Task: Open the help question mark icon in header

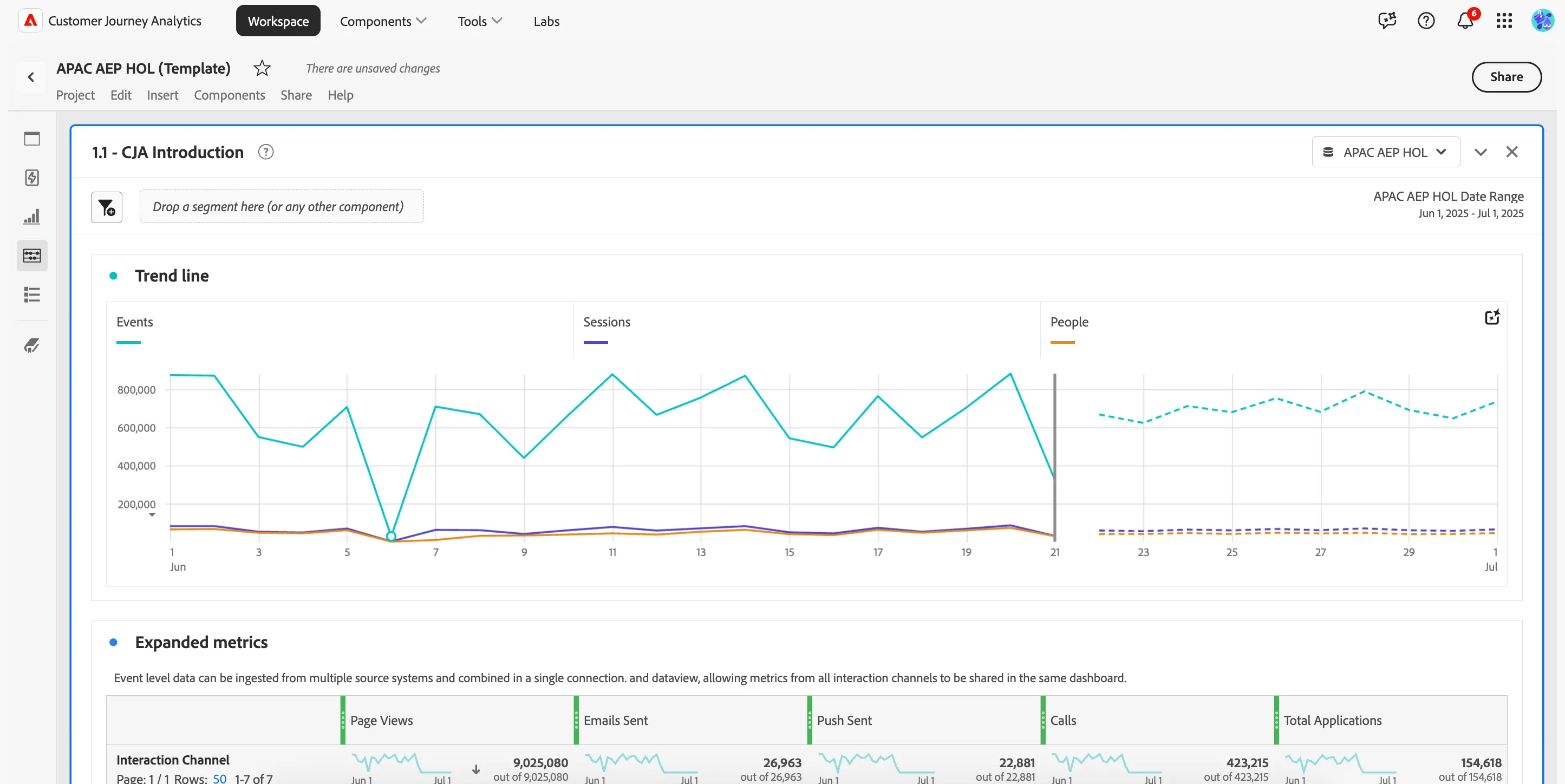Action: (1426, 21)
